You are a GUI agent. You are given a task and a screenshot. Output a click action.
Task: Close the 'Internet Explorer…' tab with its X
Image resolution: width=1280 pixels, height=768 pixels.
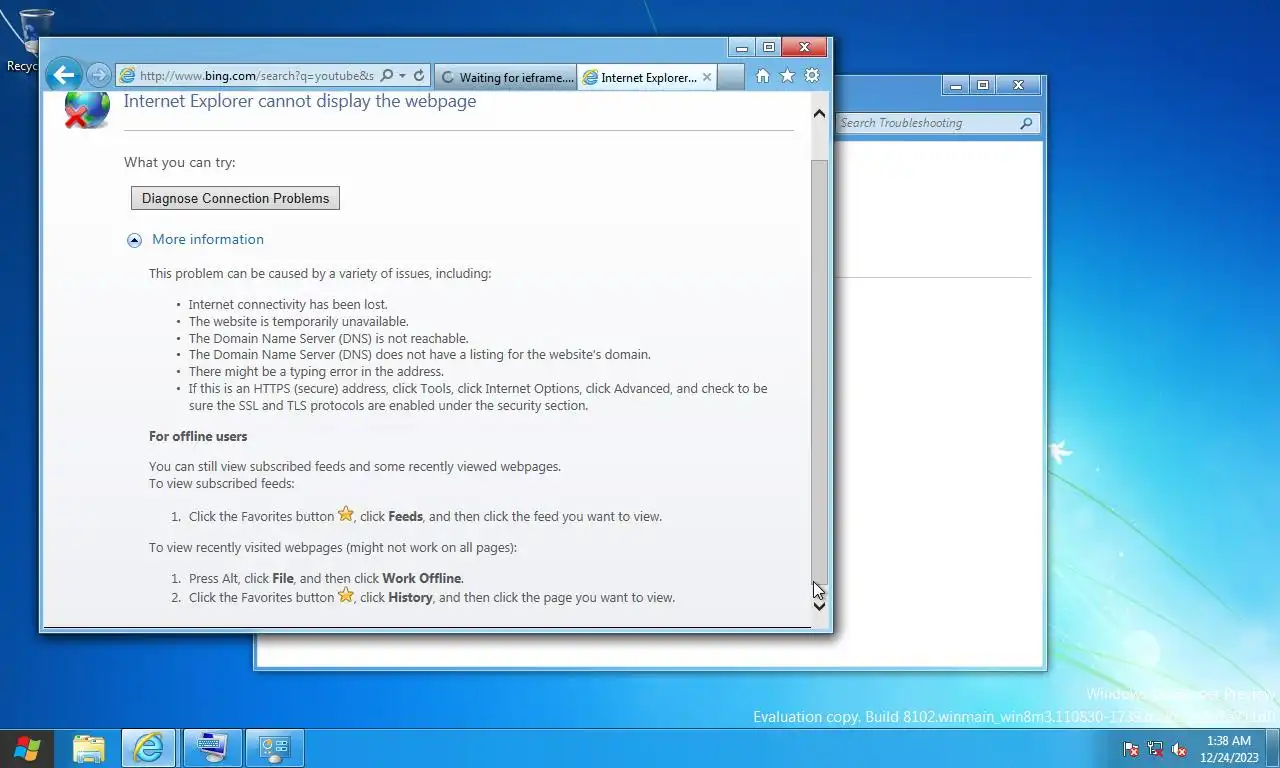pos(707,77)
